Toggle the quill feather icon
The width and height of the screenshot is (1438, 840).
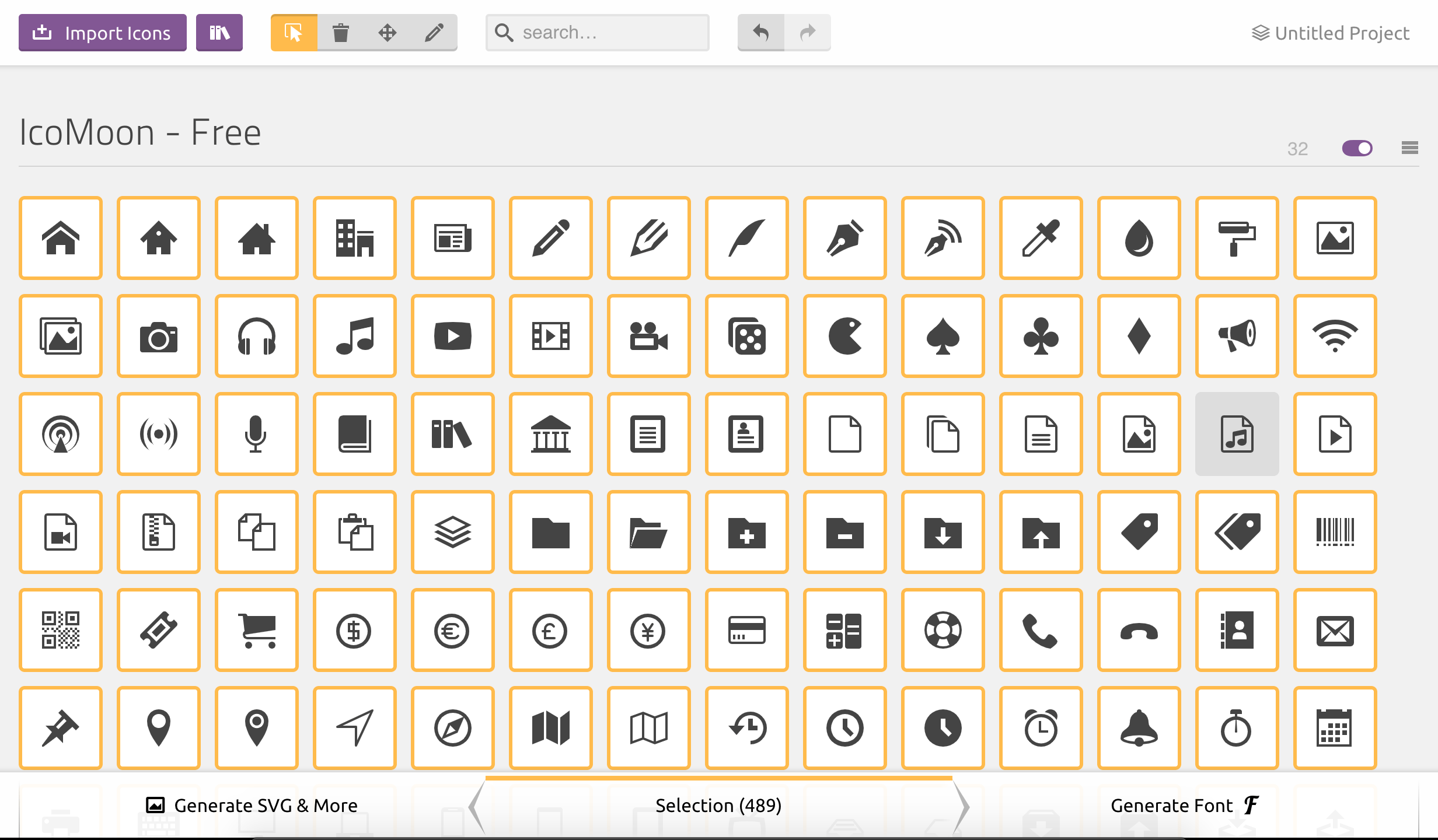click(747, 238)
